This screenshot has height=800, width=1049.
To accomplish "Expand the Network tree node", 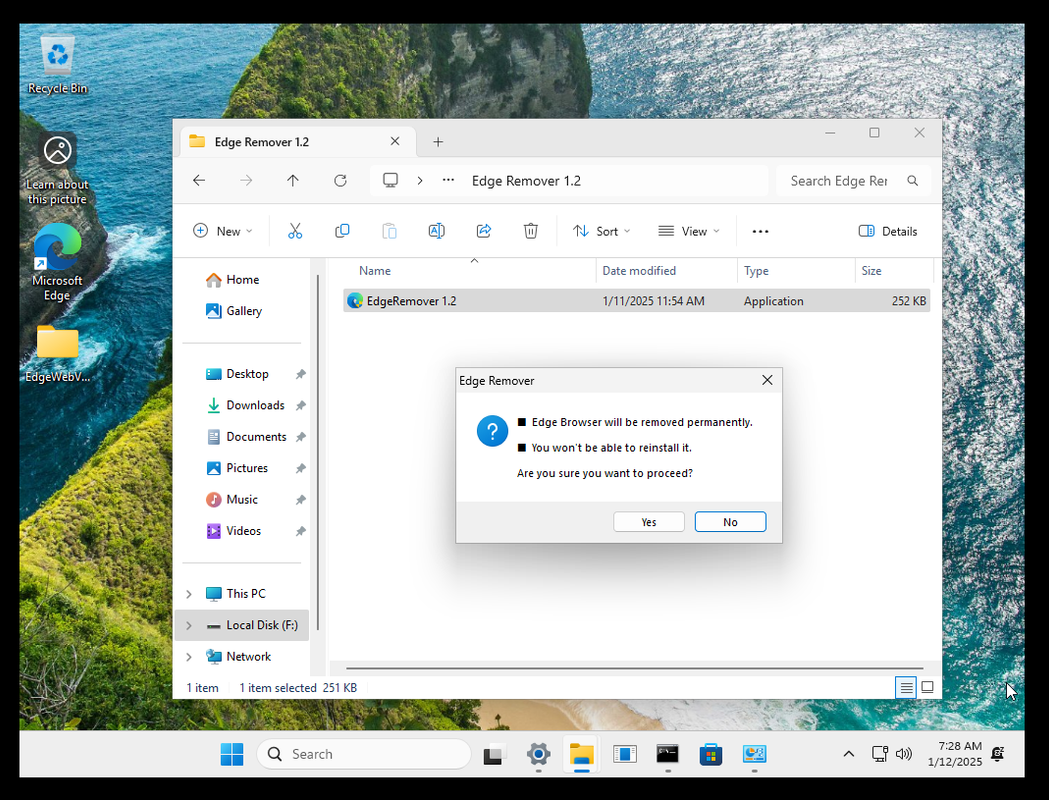I will pos(189,657).
